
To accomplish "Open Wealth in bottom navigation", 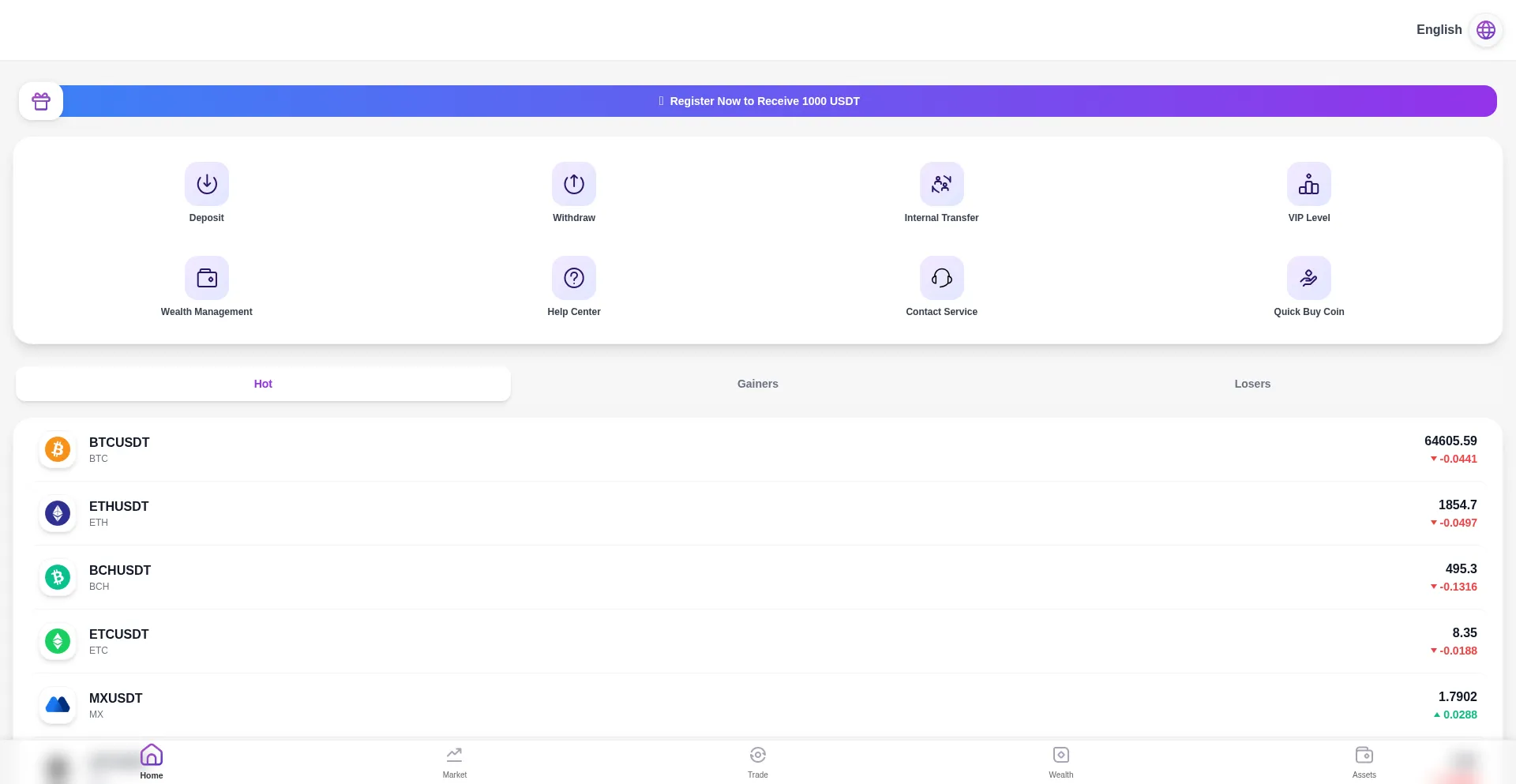I will click(1061, 762).
